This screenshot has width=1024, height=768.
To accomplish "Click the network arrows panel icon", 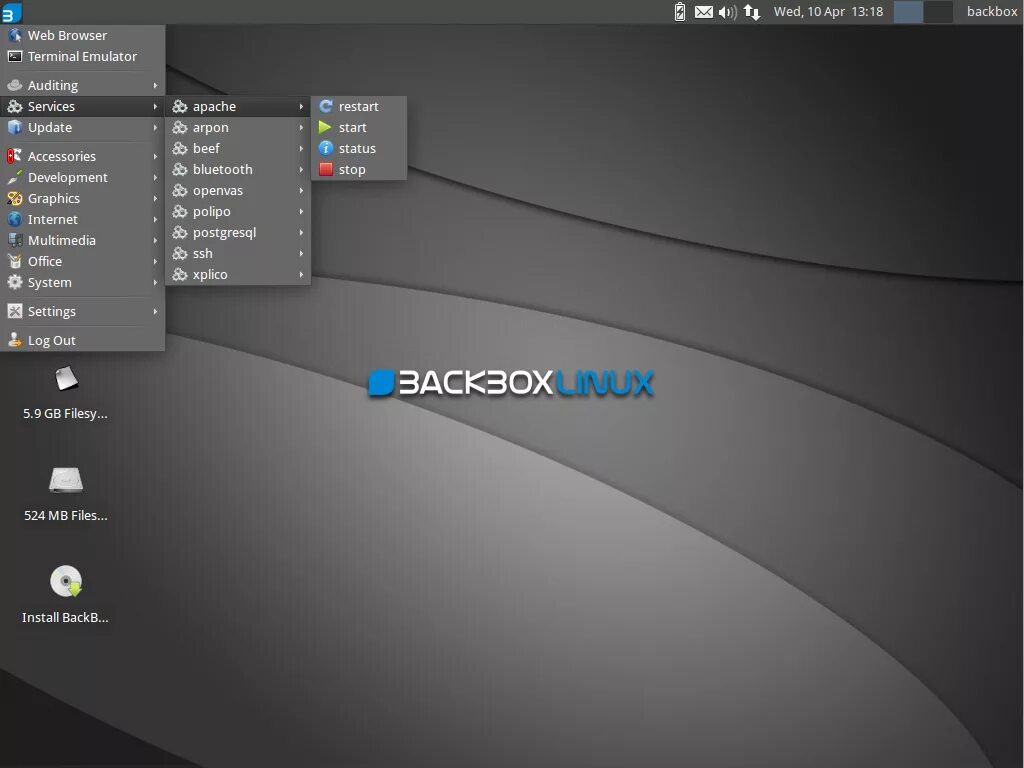I will [752, 12].
